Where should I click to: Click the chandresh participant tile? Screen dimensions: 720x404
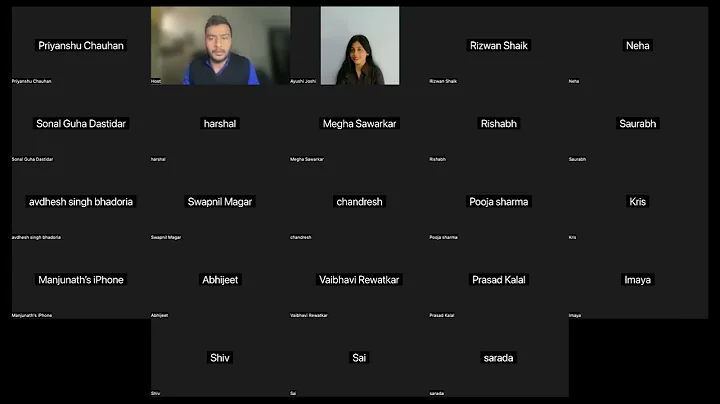[360, 202]
